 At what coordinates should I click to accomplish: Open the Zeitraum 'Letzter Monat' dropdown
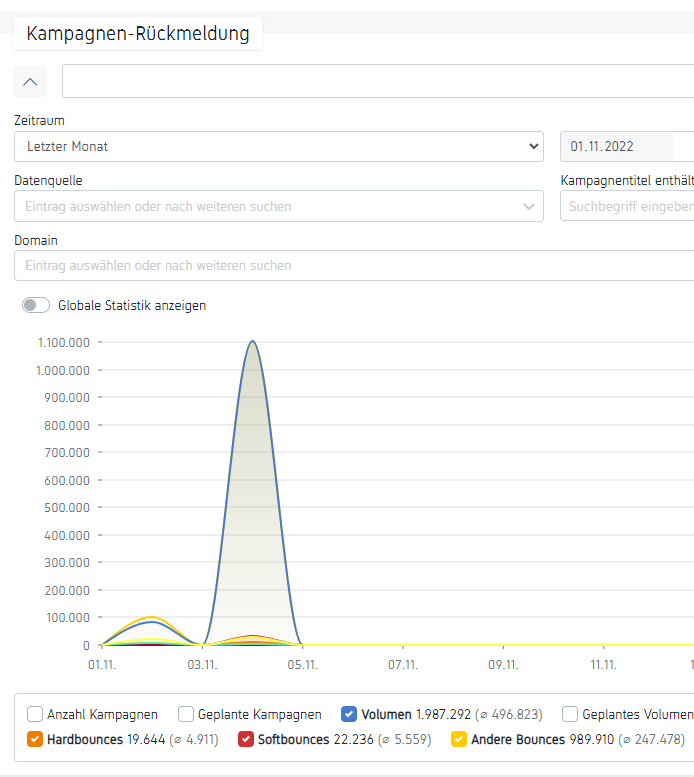pyautogui.click(x=278, y=147)
